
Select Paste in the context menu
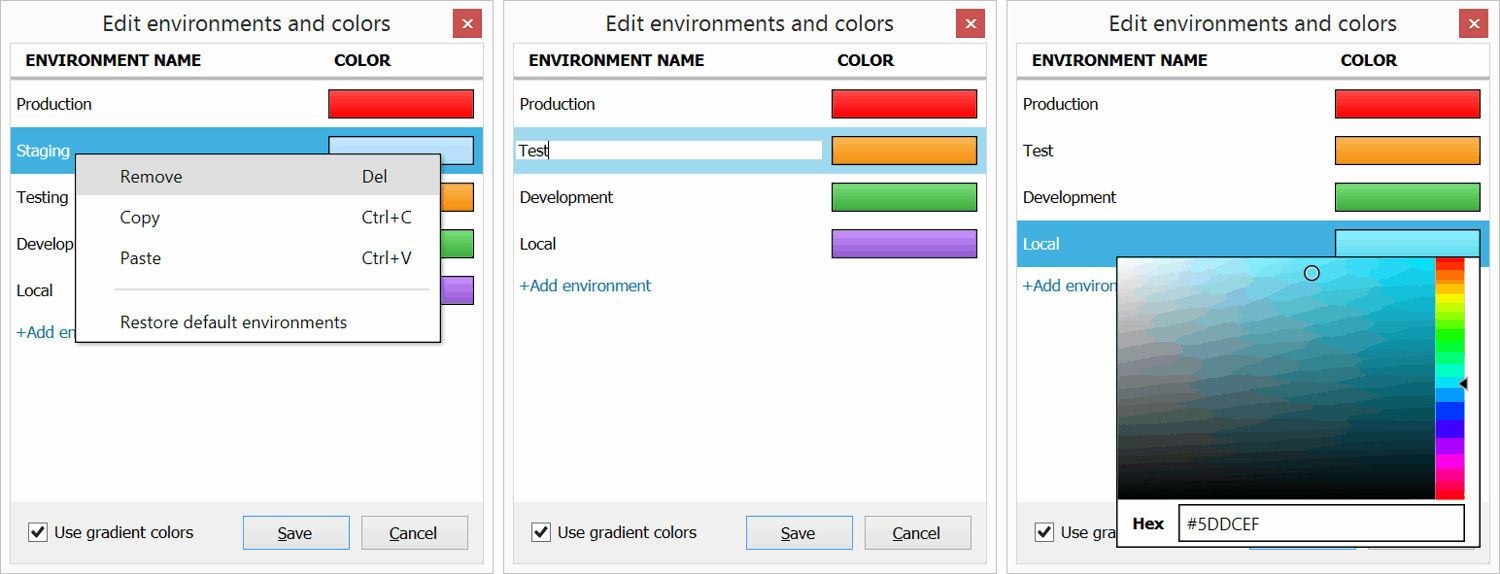pyautogui.click(x=140, y=259)
